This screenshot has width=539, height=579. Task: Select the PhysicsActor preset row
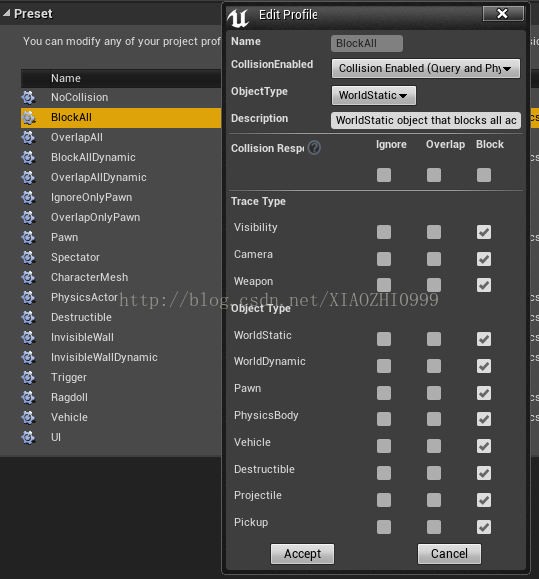(x=121, y=298)
